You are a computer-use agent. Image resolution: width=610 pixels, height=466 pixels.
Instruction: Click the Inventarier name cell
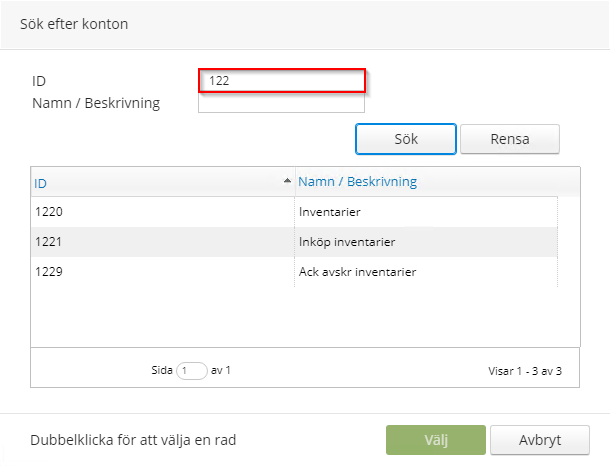(329, 212)
